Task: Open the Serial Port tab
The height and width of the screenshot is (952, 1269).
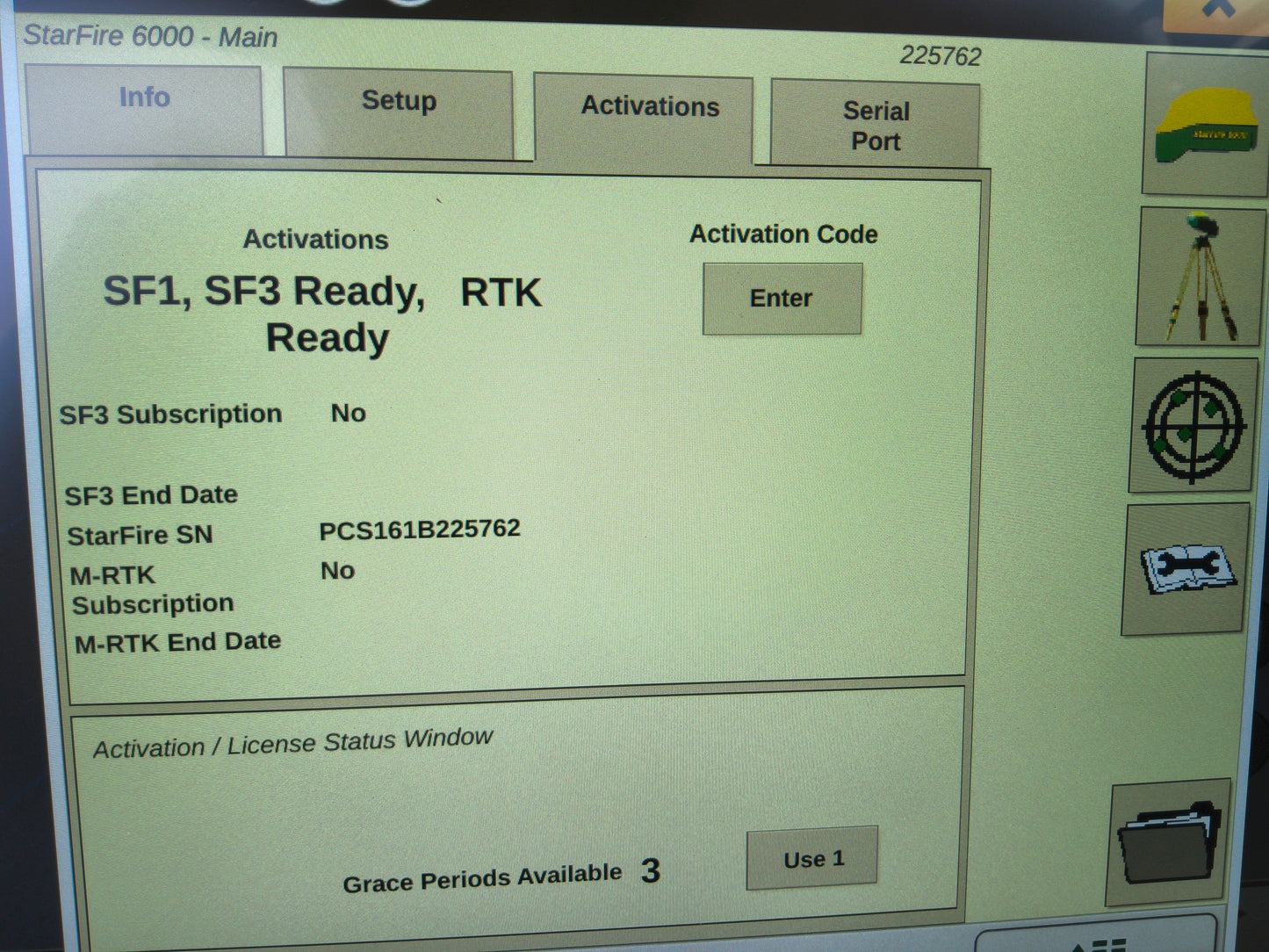Action: pyautogui.click(x=876, y=124)
